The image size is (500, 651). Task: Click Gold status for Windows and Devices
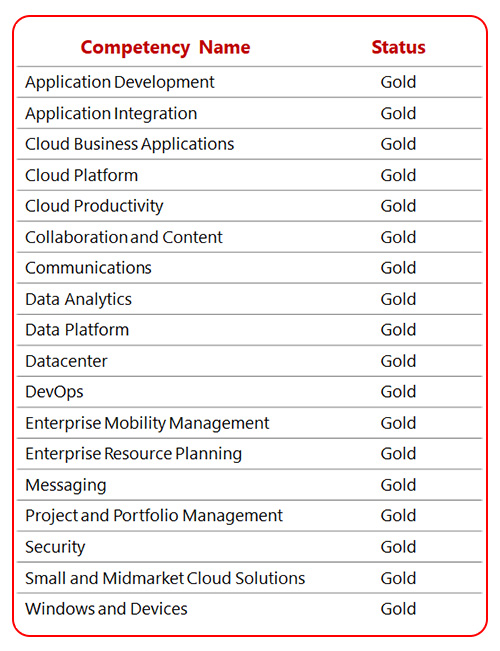pyautogui.click(x=398, y=609)
